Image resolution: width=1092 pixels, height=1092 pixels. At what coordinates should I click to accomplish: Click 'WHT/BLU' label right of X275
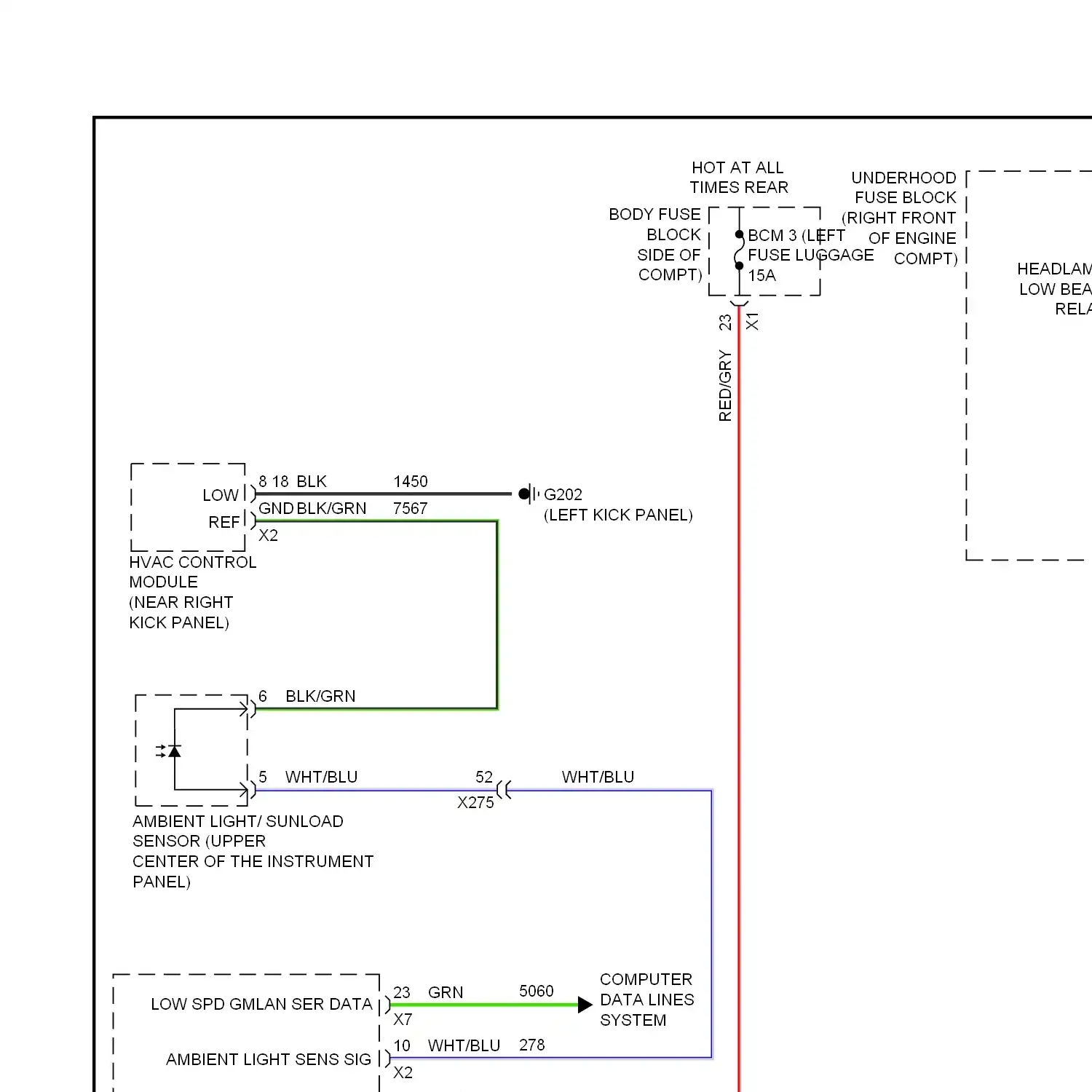pos(598,777)
